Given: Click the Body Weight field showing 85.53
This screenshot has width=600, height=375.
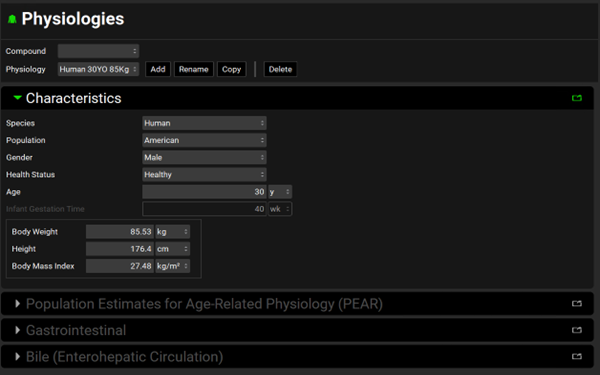Looking at the screenshot, I should pos(120,232).
